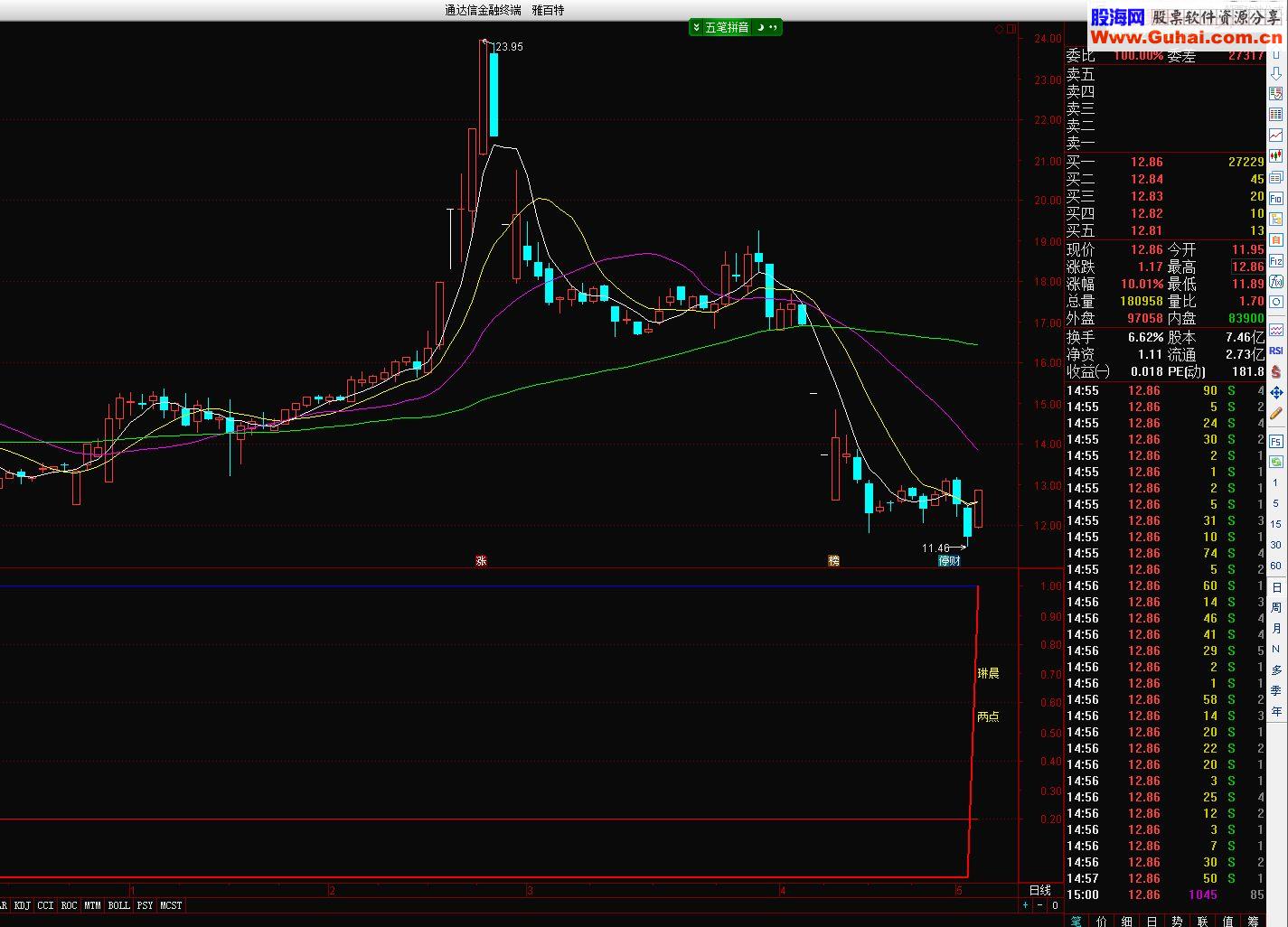Pick the pencil drawing tool icon
1288x927 pixels.
pos(1276,413)
